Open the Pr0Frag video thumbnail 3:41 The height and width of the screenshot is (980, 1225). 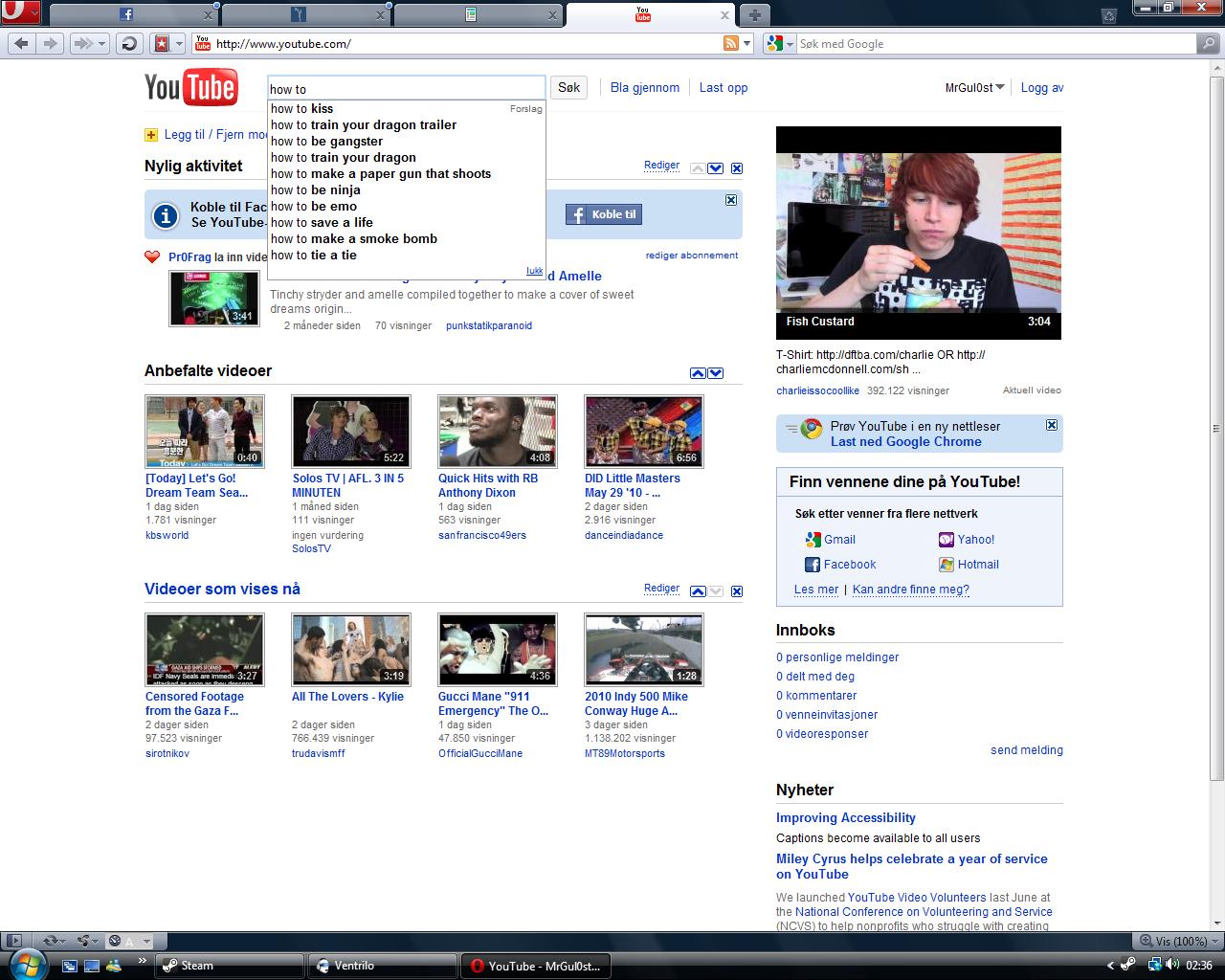click(214, 299)
